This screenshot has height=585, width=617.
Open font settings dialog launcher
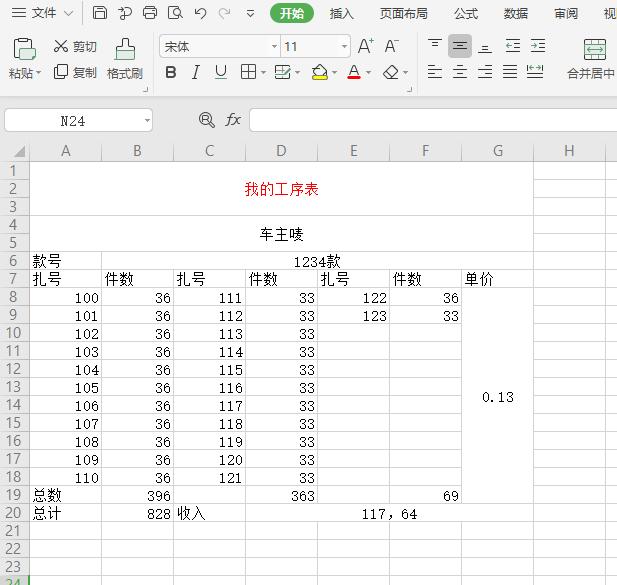point(409,90)
